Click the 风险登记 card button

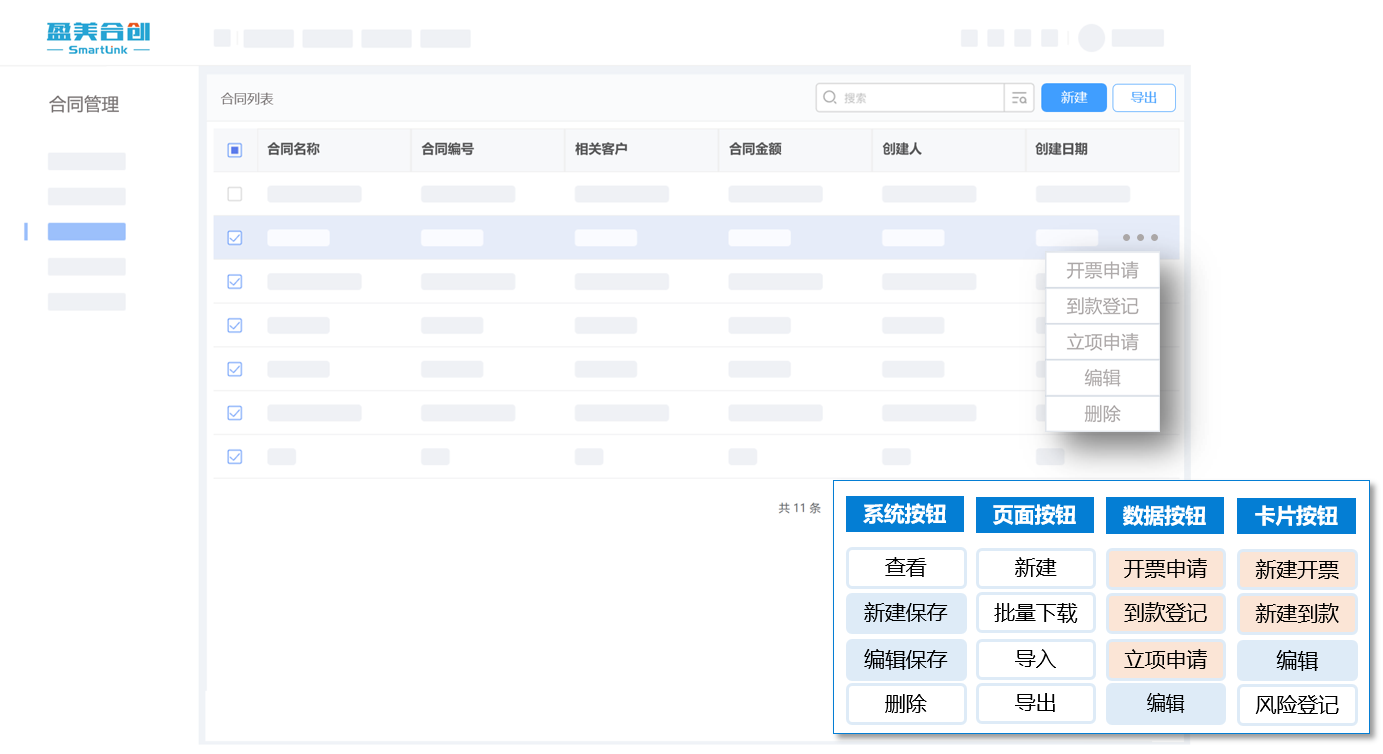tap(1296, 705)
